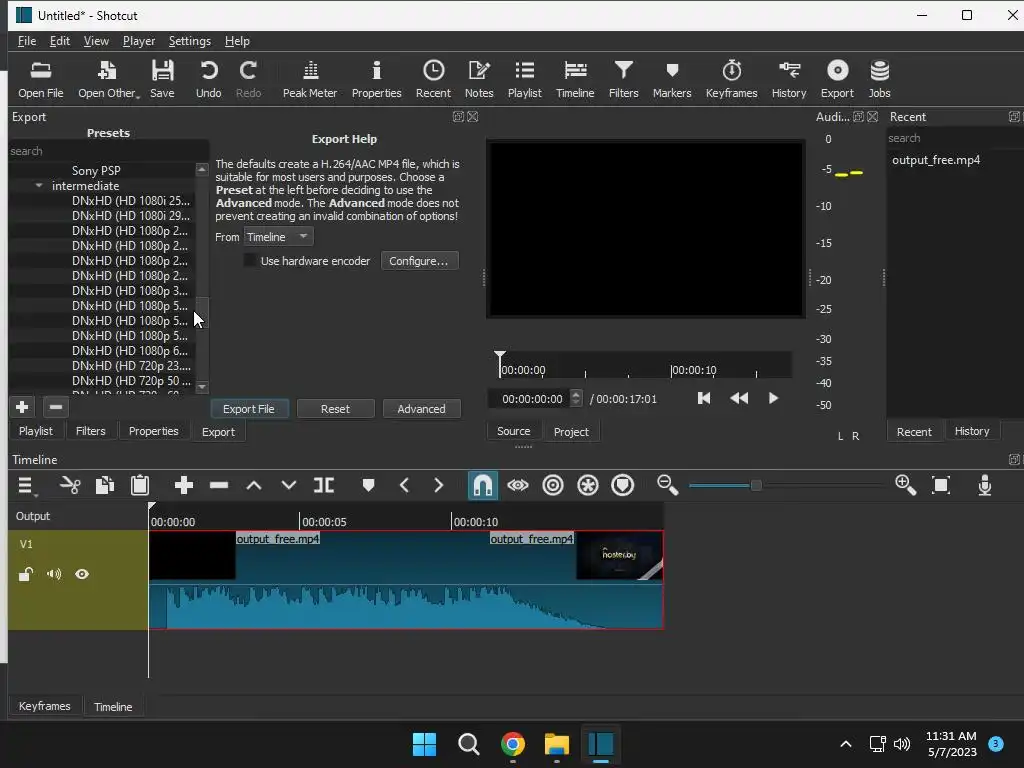Open the Peak Meter panel
Viewport: 1024px width, 768px height.
click(310, 78)
